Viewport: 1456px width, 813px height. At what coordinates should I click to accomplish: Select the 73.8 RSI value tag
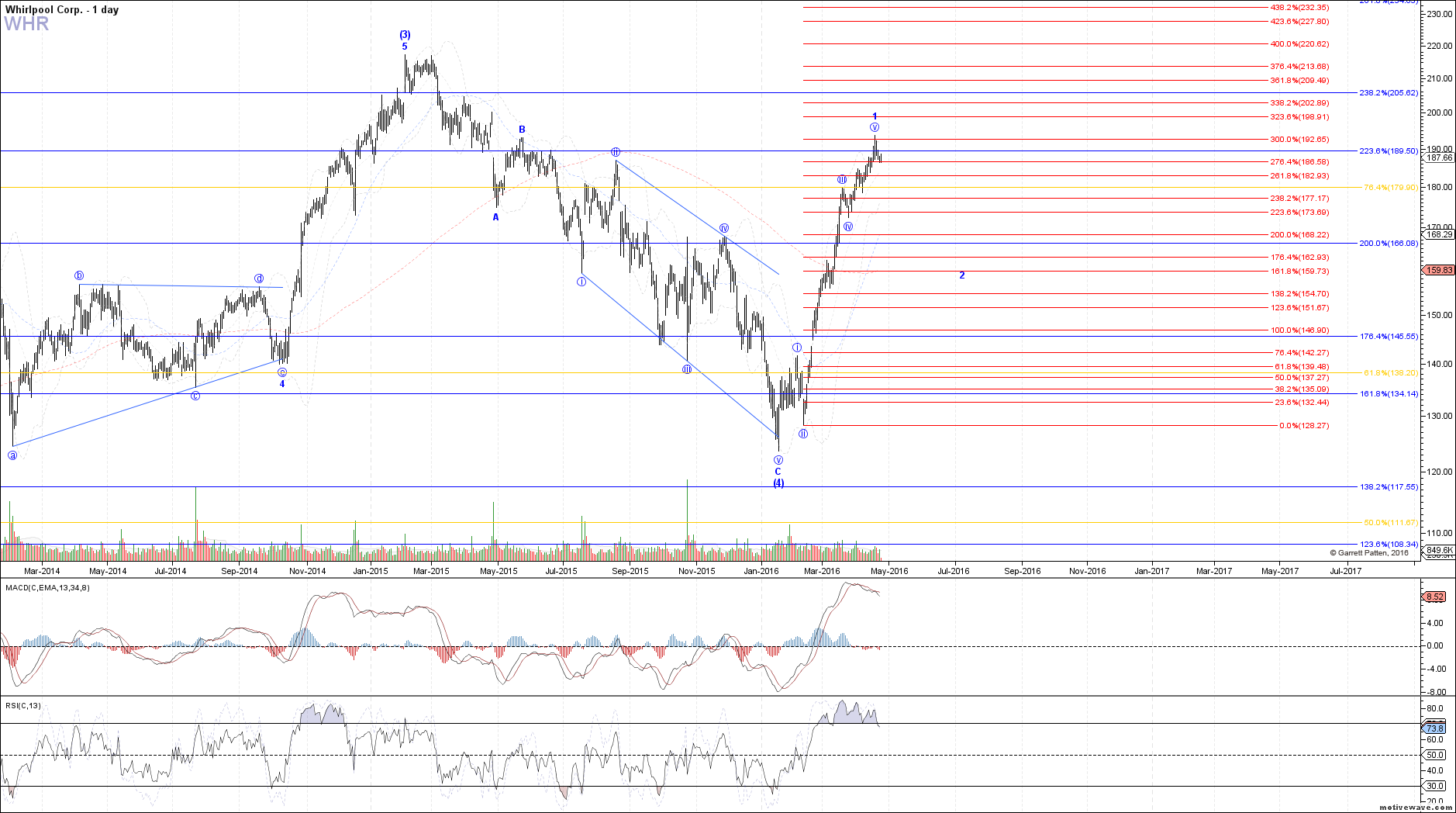click(x=1434, y=728)
